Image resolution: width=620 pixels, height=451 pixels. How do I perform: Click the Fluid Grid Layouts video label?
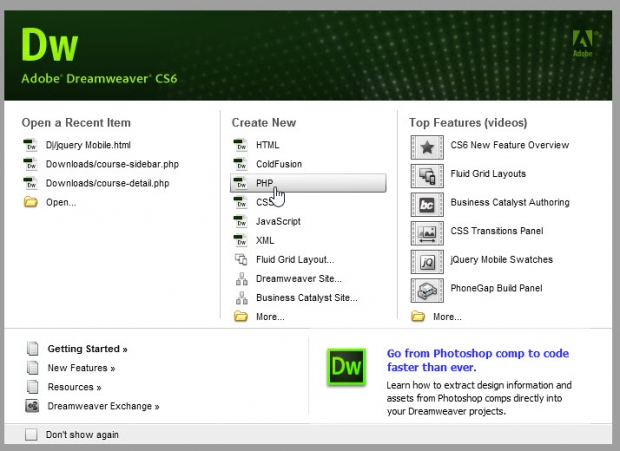pos(488,174)
